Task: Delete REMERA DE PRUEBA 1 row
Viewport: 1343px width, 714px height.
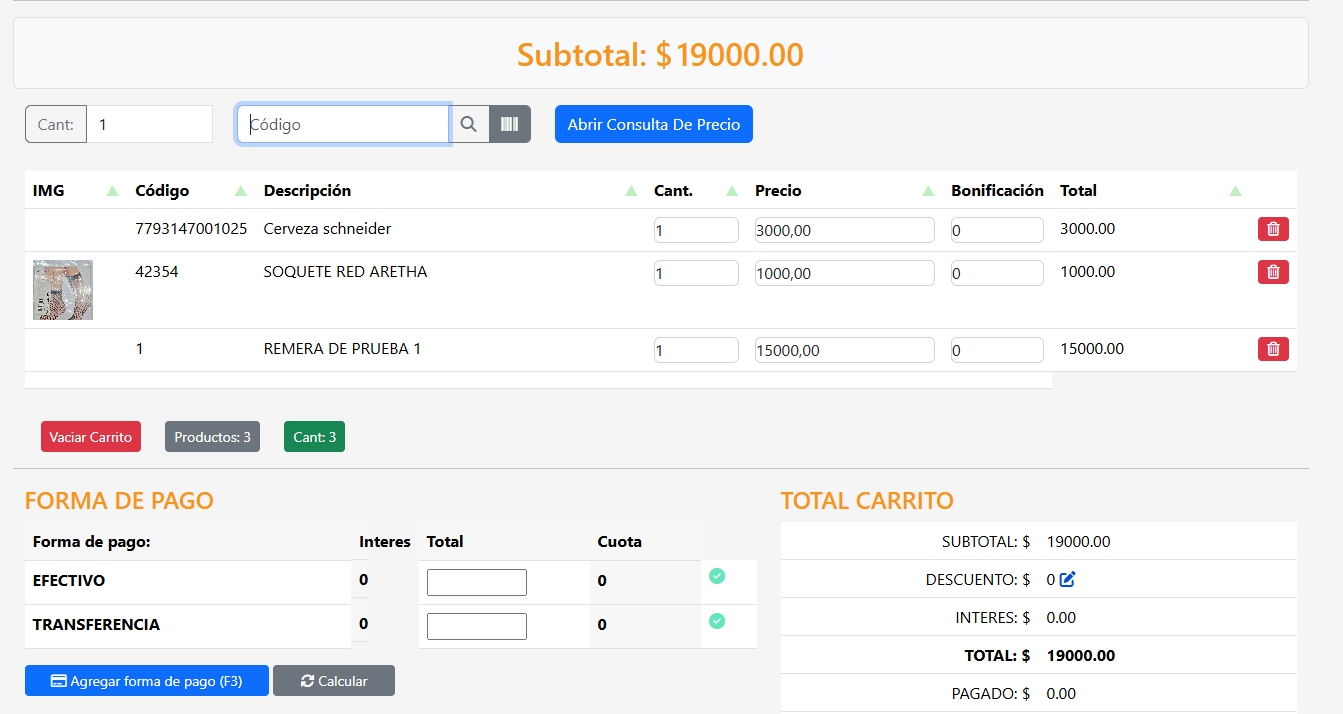Action: click(1273, 349)
